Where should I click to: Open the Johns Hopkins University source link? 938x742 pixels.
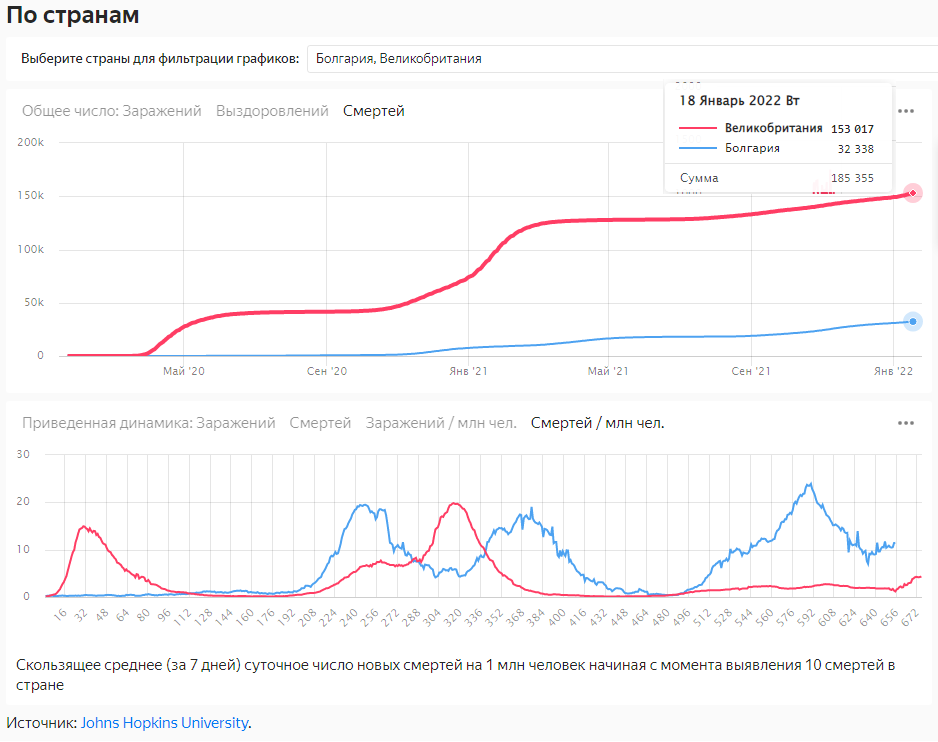(164, 723)
